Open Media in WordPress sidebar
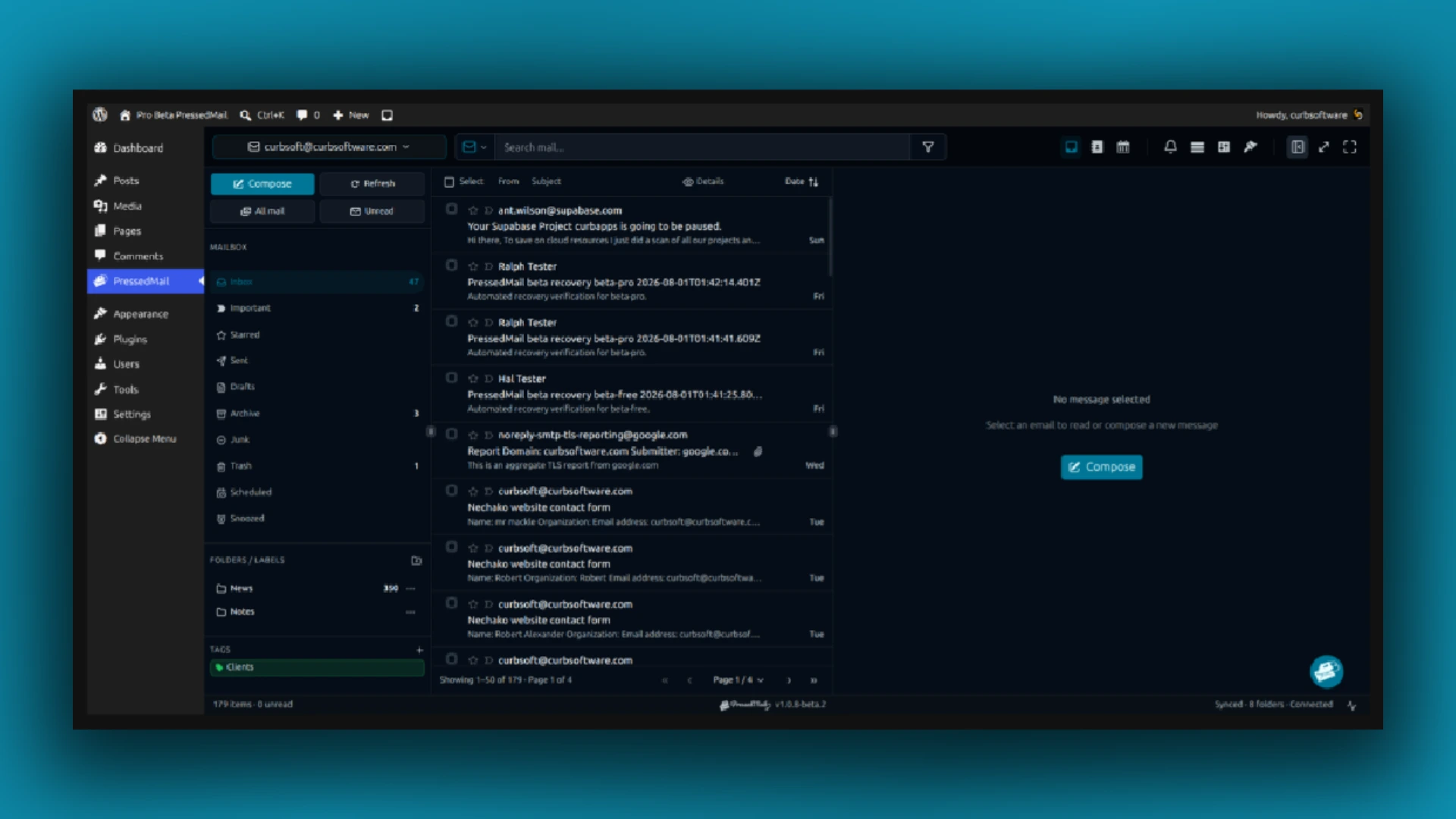 (144, 206)
